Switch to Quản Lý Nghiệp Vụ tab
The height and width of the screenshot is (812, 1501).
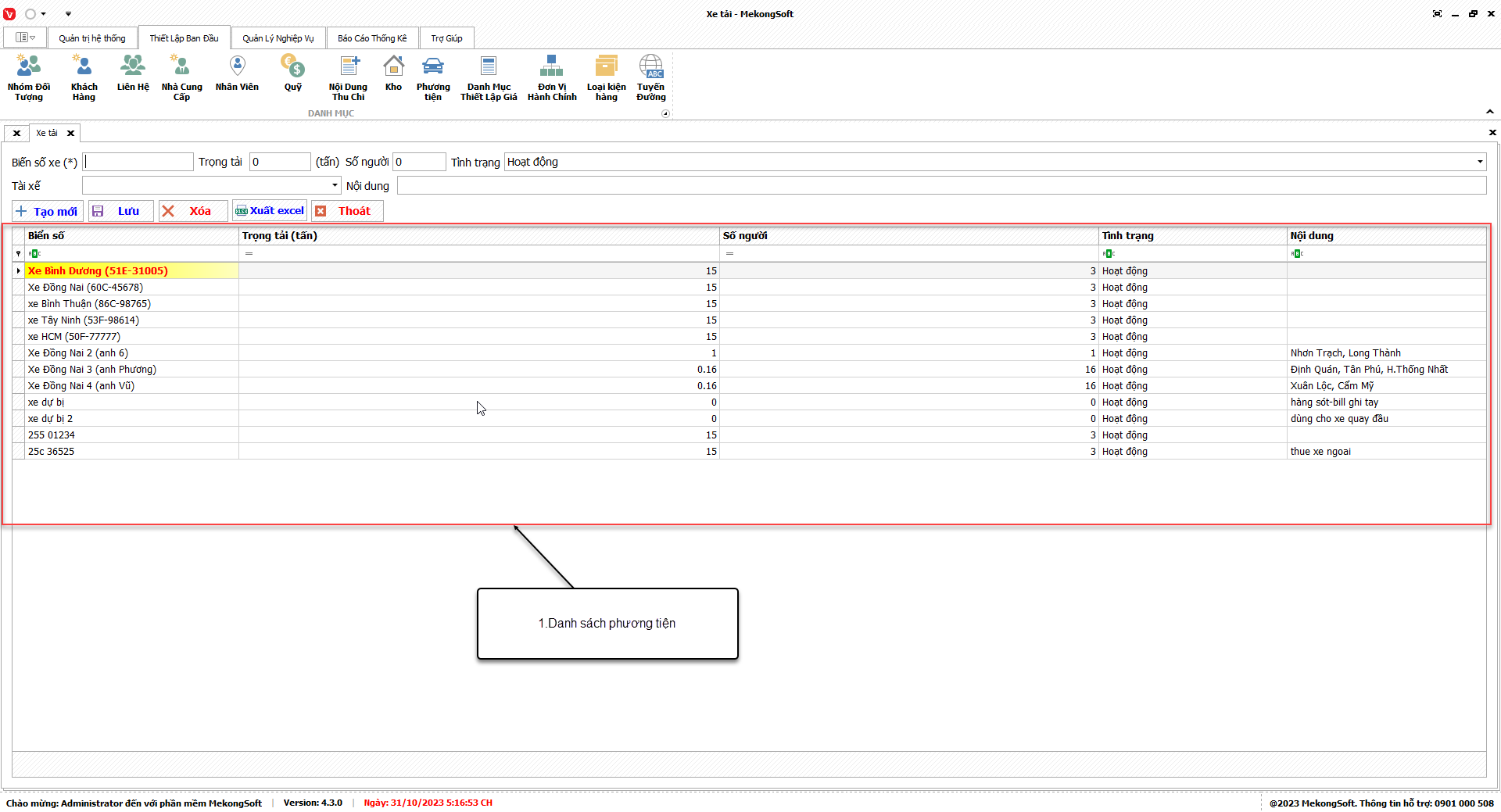[278, 38]
